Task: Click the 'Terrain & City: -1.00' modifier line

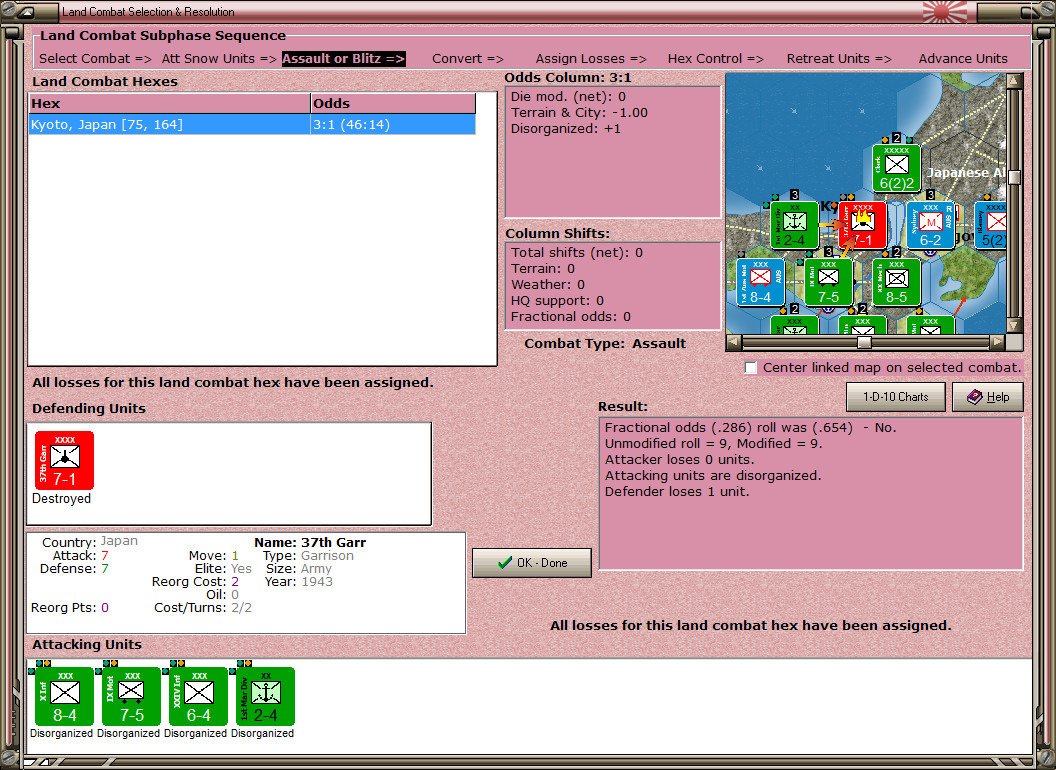Action: (x=579, y=113)
